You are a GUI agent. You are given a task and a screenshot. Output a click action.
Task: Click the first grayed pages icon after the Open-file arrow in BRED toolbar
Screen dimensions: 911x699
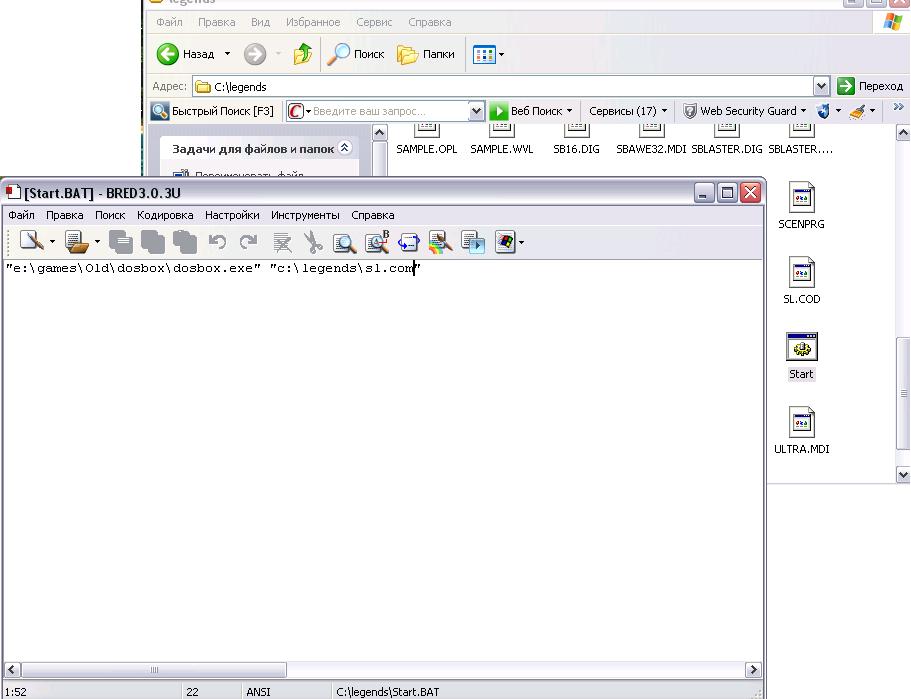121,242
